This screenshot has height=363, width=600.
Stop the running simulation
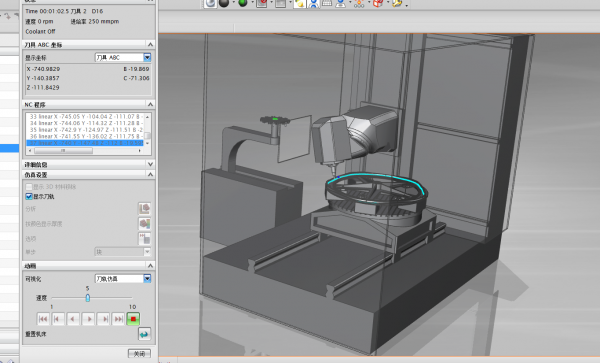click(x=133, y=318)
